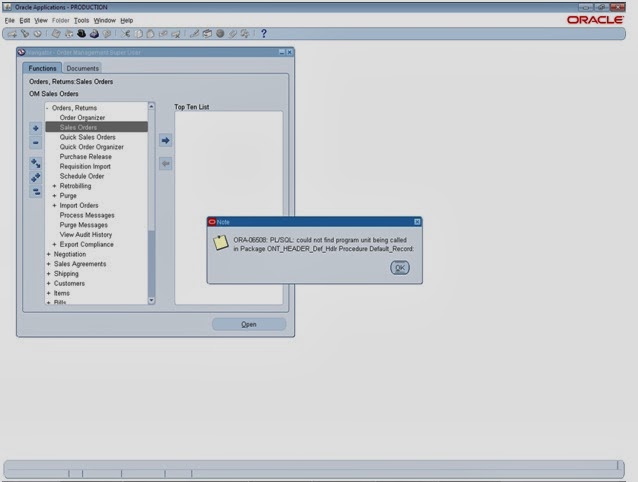Select Purchase Release in the tree

click(85, 157)
